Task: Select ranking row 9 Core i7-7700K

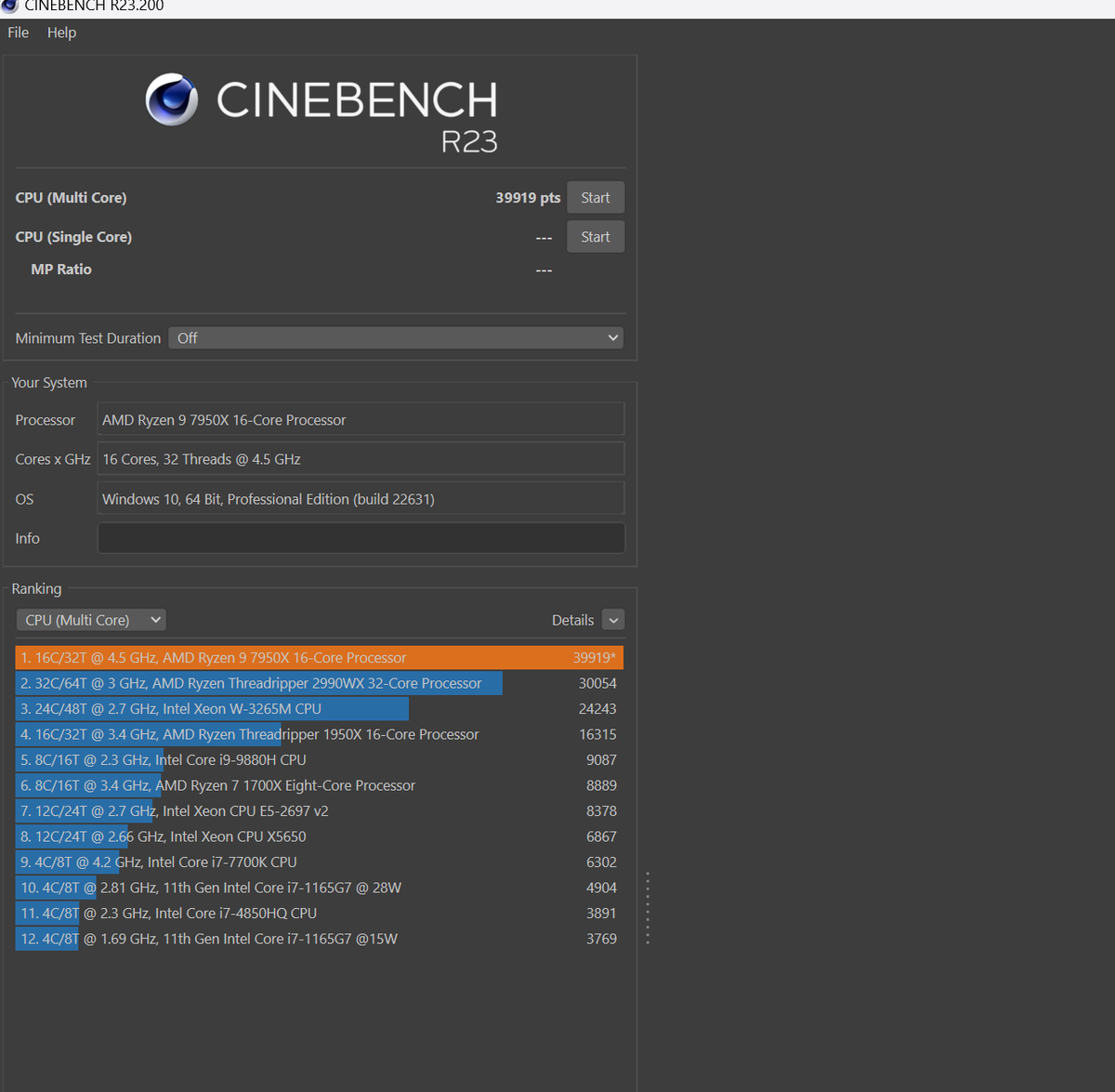Action: point(319,862)
